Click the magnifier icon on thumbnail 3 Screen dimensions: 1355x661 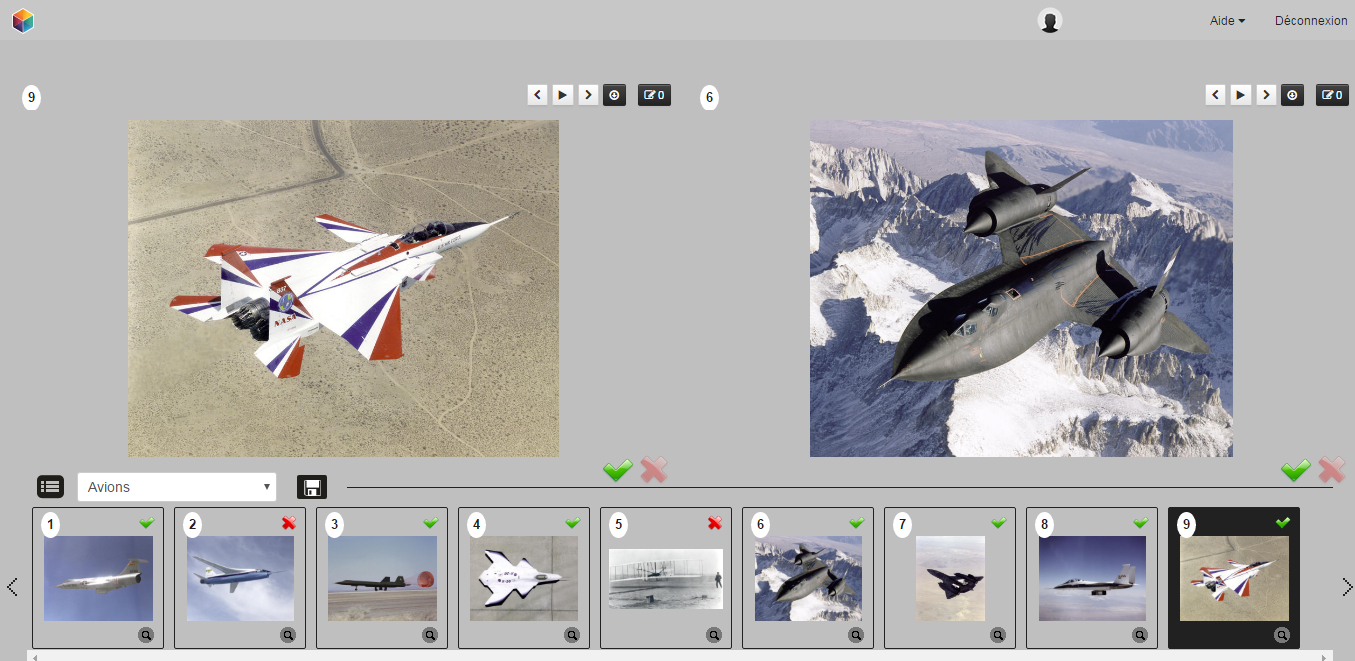point(430,635)
